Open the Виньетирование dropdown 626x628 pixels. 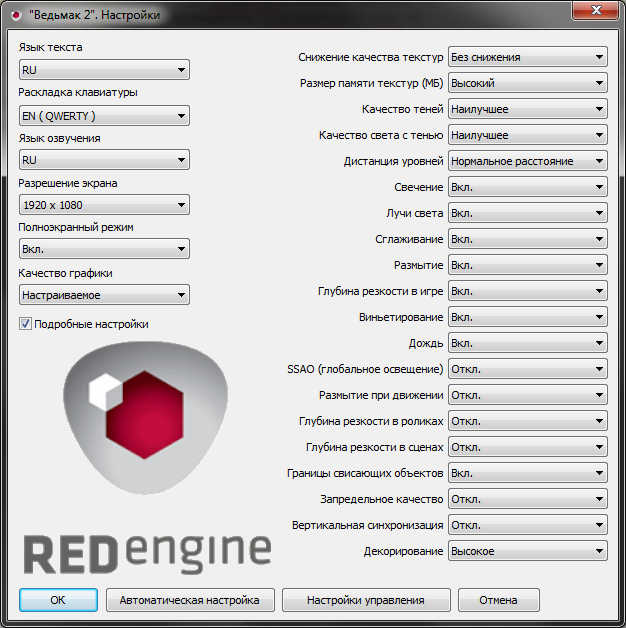pos(527,317)
